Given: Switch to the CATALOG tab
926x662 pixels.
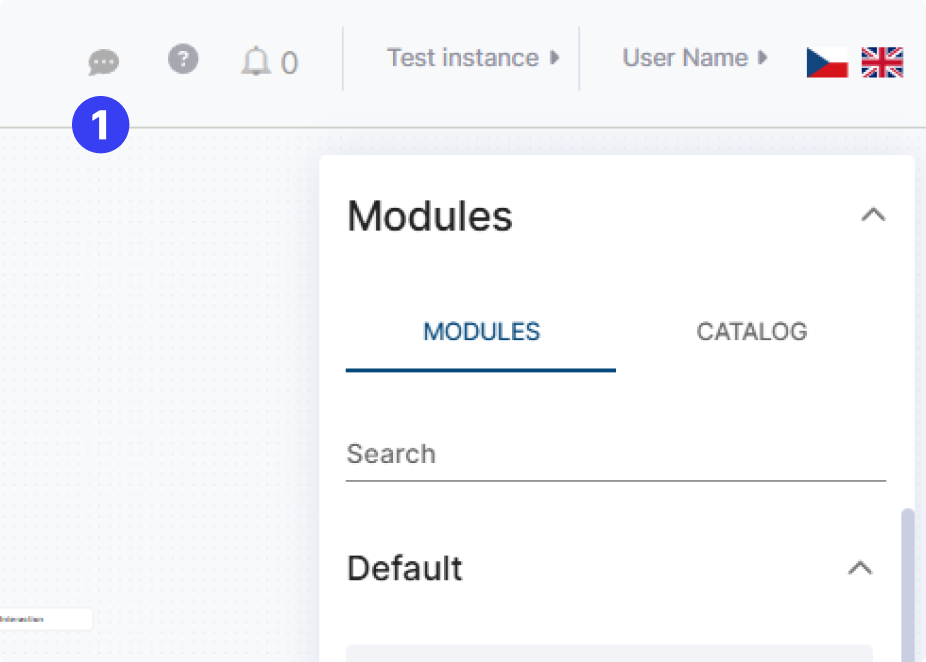Looking at the screenshot, I should (751, 332).
